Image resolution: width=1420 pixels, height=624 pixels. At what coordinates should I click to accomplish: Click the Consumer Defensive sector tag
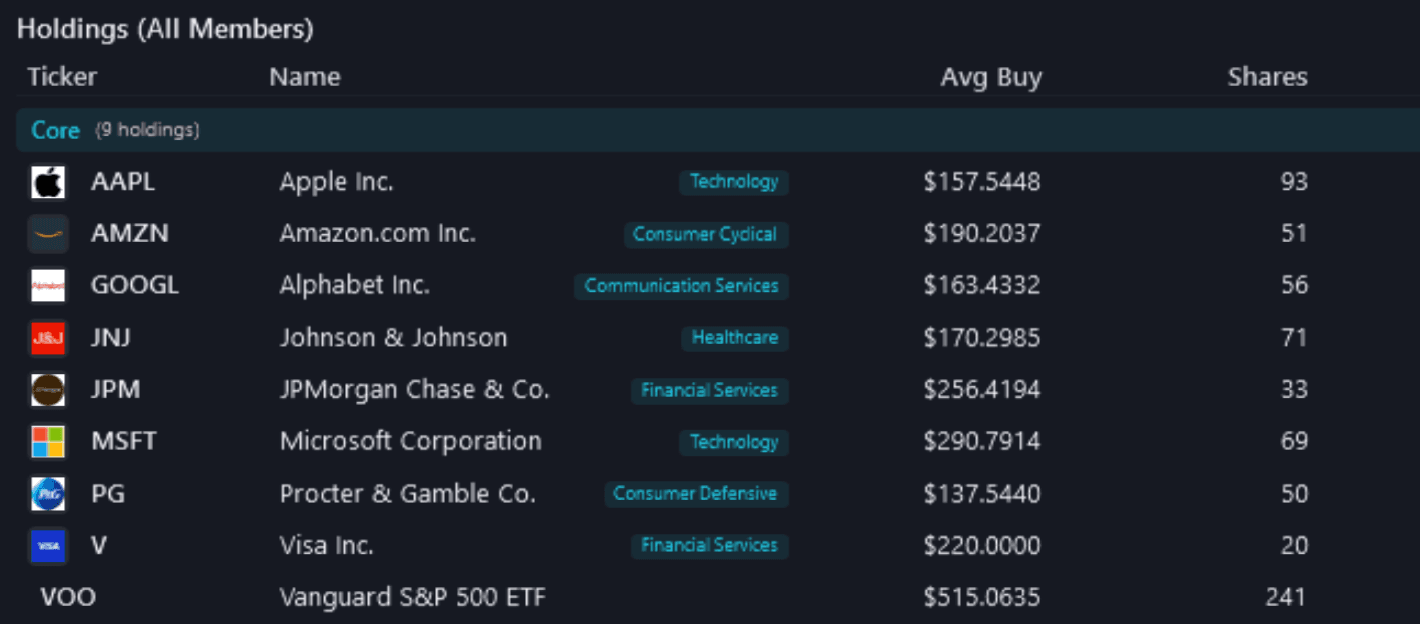point(695,494)
